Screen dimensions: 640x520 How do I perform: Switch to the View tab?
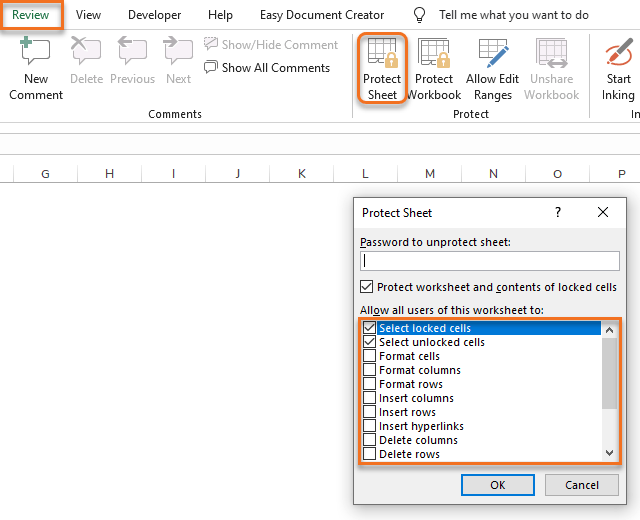pos(88,15)
